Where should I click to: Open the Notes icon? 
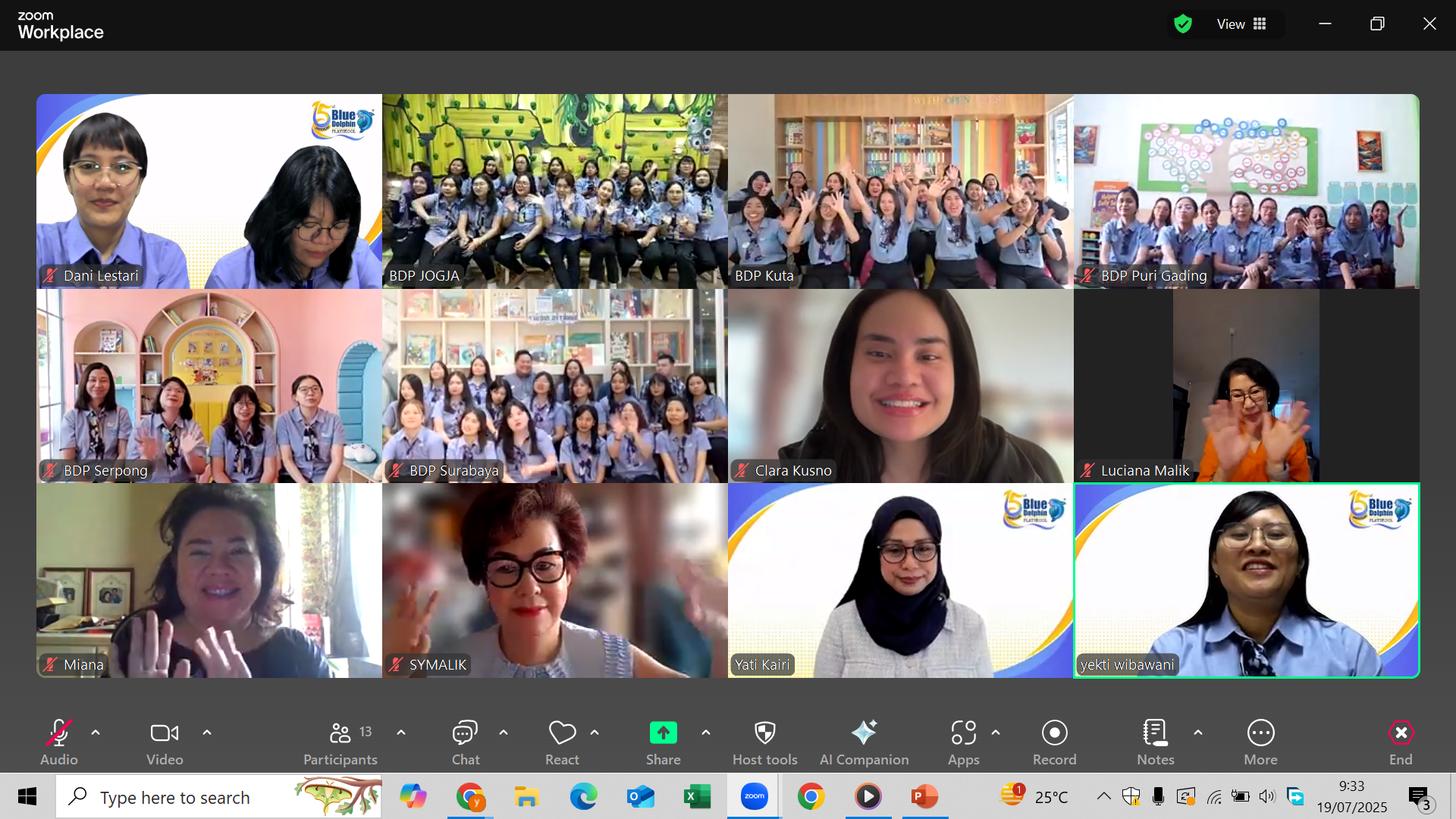coord(1155,733)
